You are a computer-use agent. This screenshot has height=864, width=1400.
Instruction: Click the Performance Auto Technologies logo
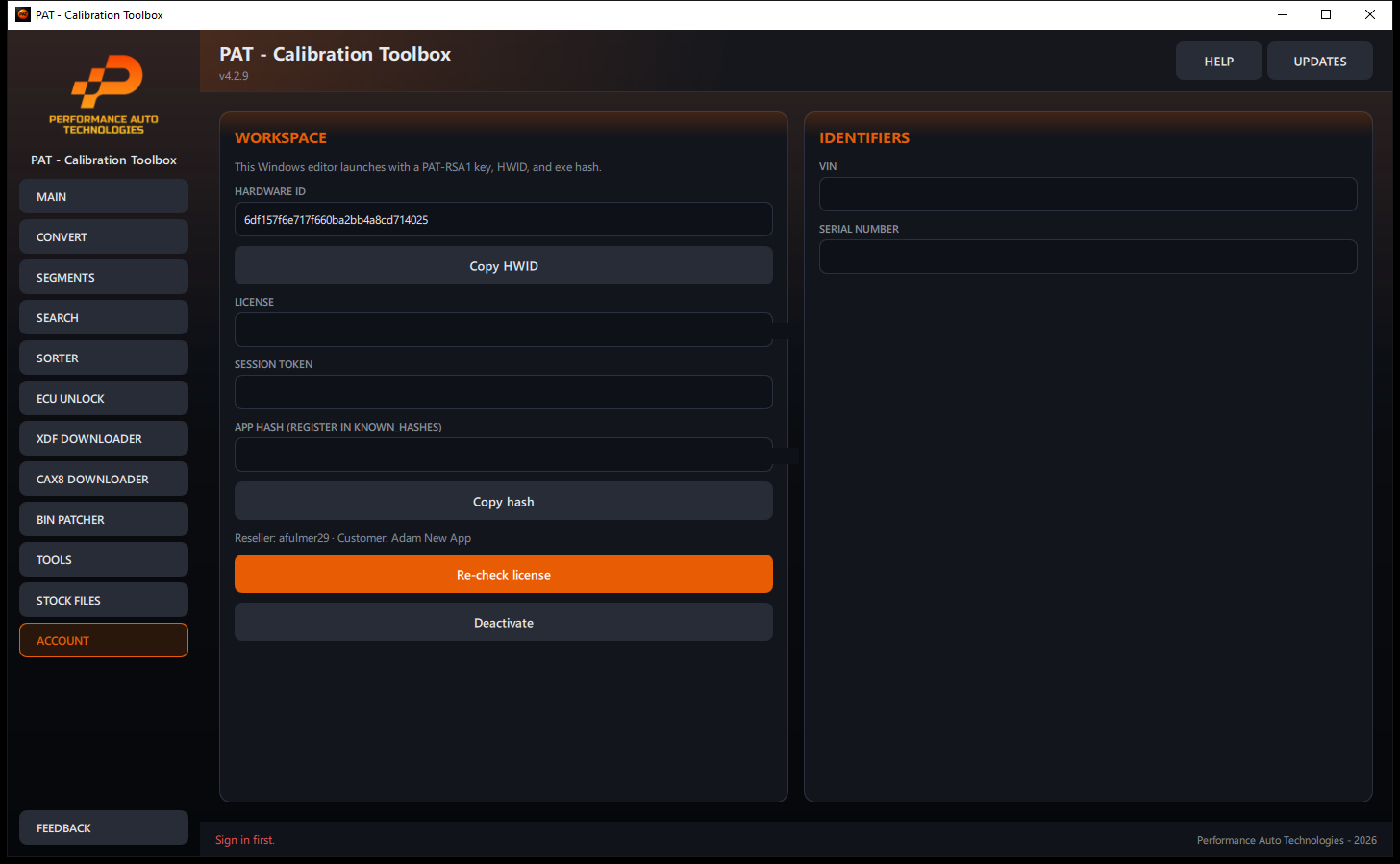pos(104,94)
